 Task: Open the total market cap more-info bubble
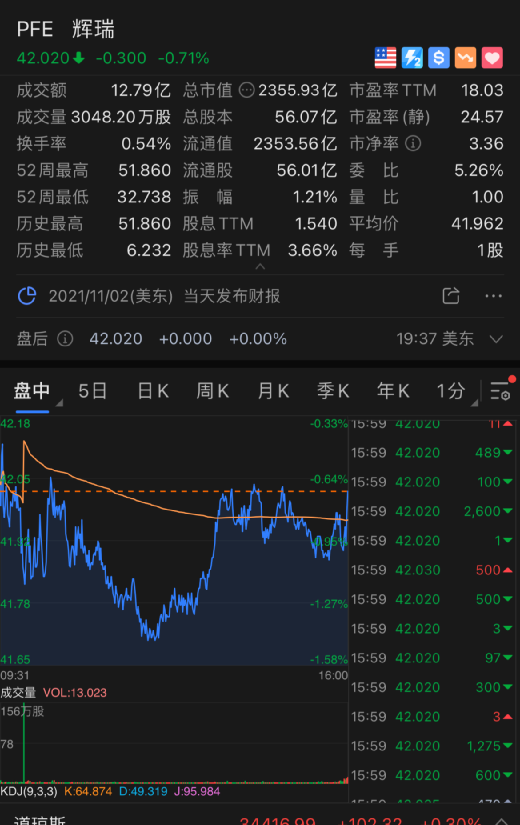[x=246, y=90]
